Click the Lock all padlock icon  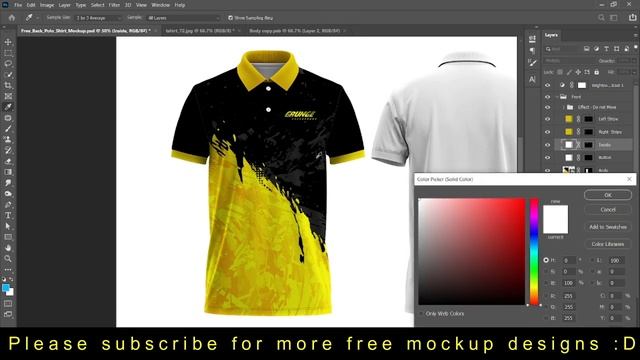[596, 72]
